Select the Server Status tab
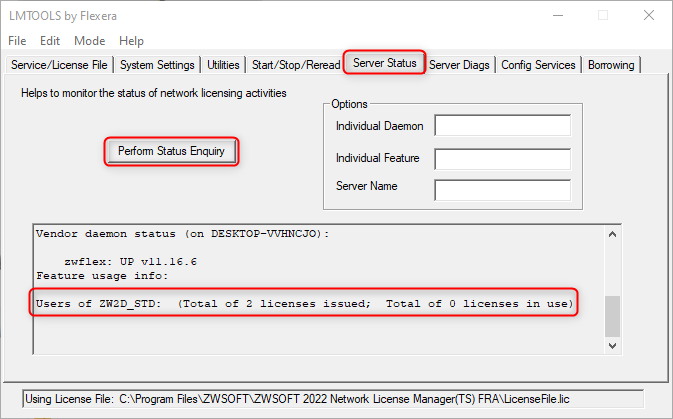This screenshot has height=419, width=673. point(385,63)
